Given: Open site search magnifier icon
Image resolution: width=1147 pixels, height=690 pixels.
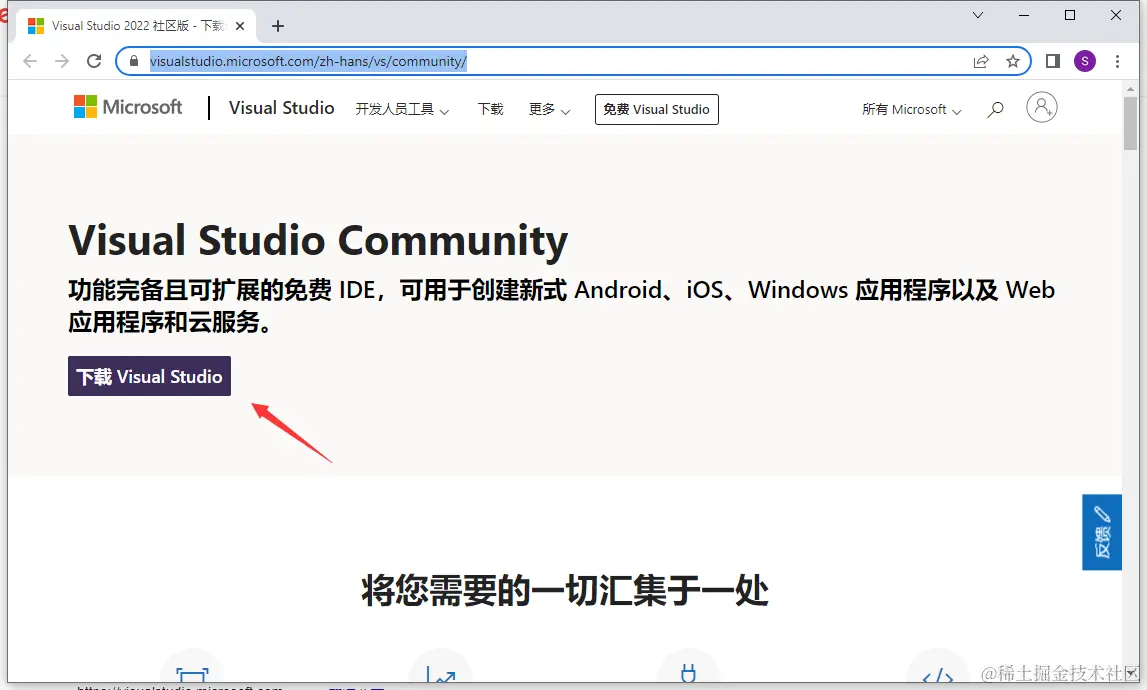Looking at the screenshot, I should 995,109.
